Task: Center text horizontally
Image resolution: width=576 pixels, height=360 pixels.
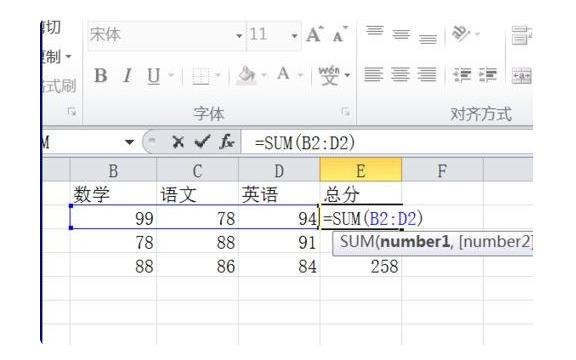Action: (400, 75)
